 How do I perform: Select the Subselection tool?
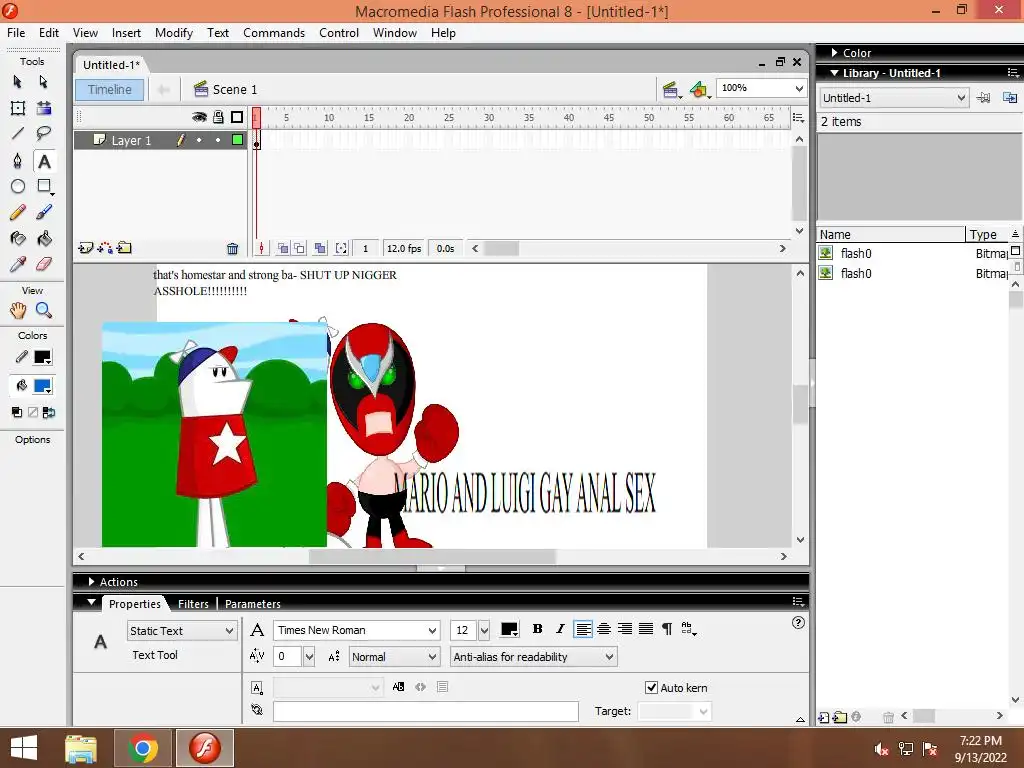pos(44,82)
